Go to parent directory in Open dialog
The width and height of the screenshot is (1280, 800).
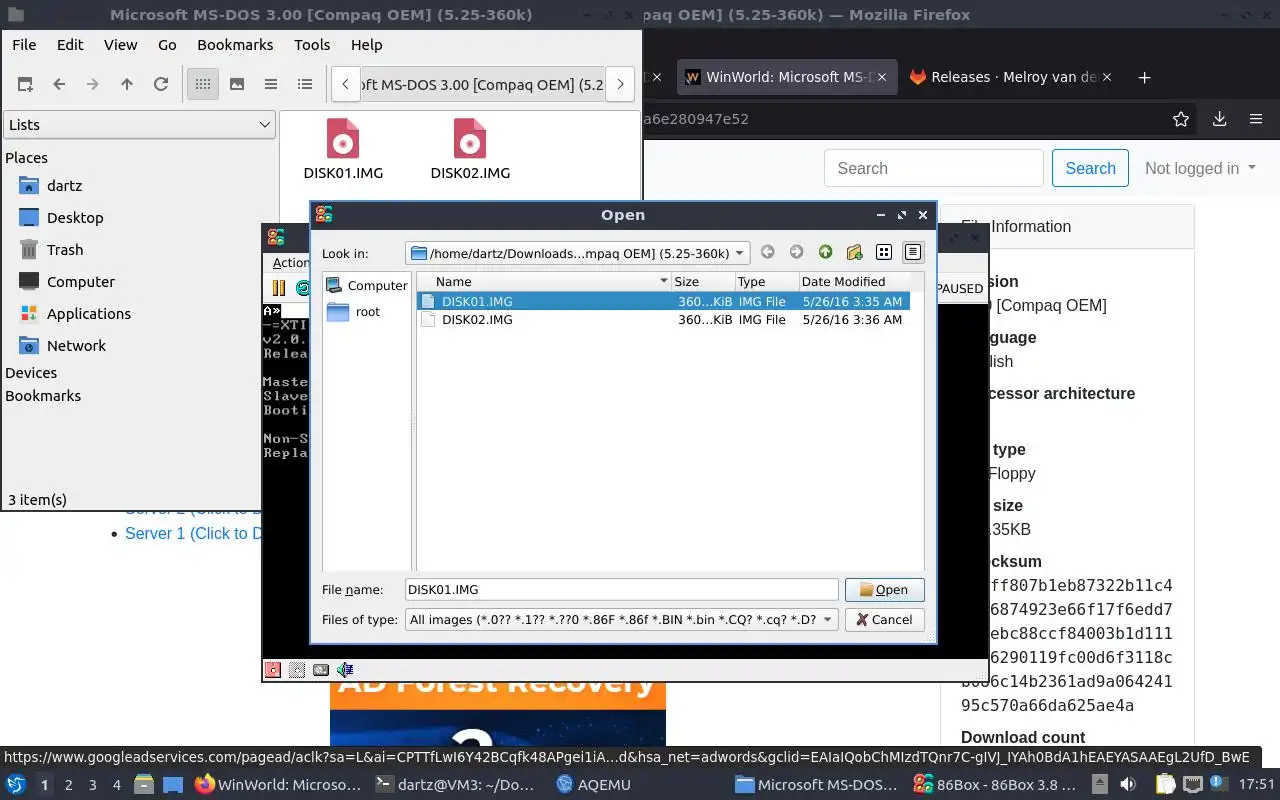[x=825, y=253]
